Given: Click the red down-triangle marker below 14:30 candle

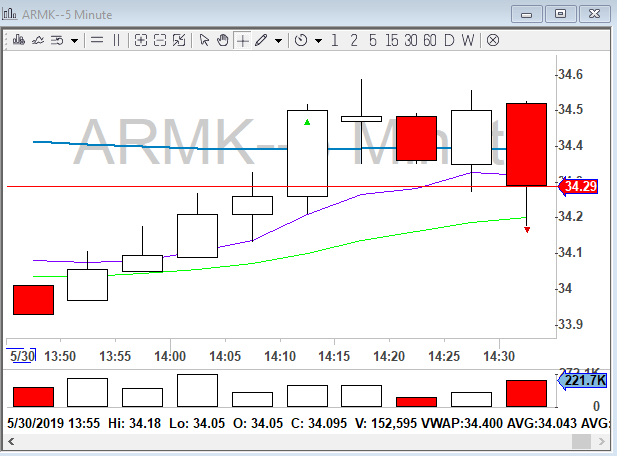Looking at the screenshot, I should click(527, 230).
